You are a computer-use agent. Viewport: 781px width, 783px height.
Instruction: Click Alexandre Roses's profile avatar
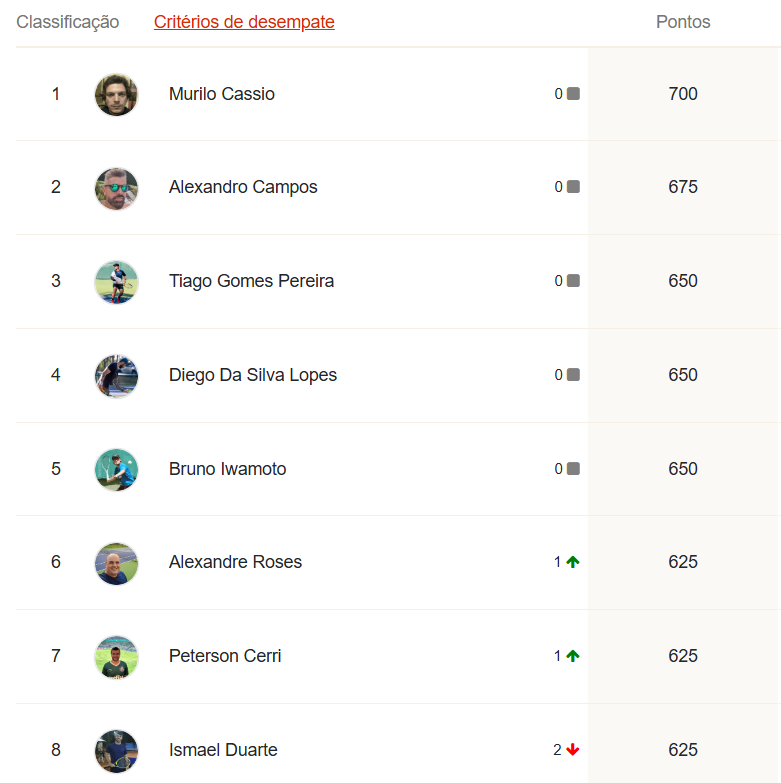pos(116,563)
